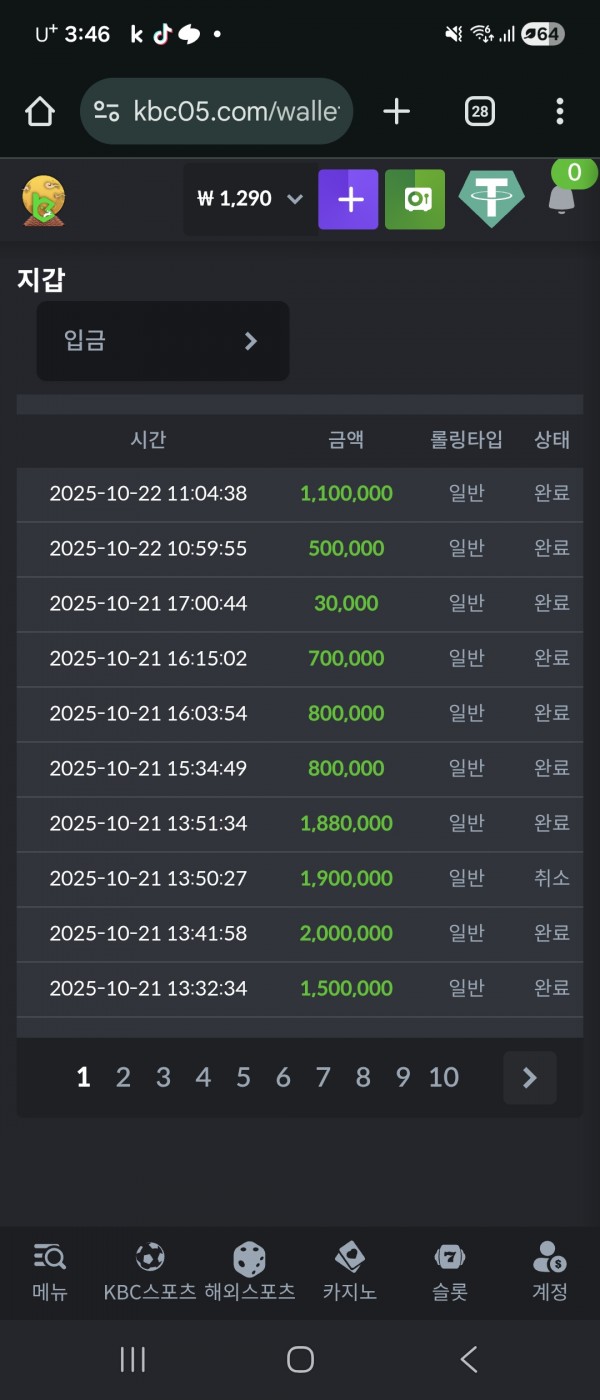Tap the site logo avatar
The image size is (600, 1400).
(x=43, y=200)
